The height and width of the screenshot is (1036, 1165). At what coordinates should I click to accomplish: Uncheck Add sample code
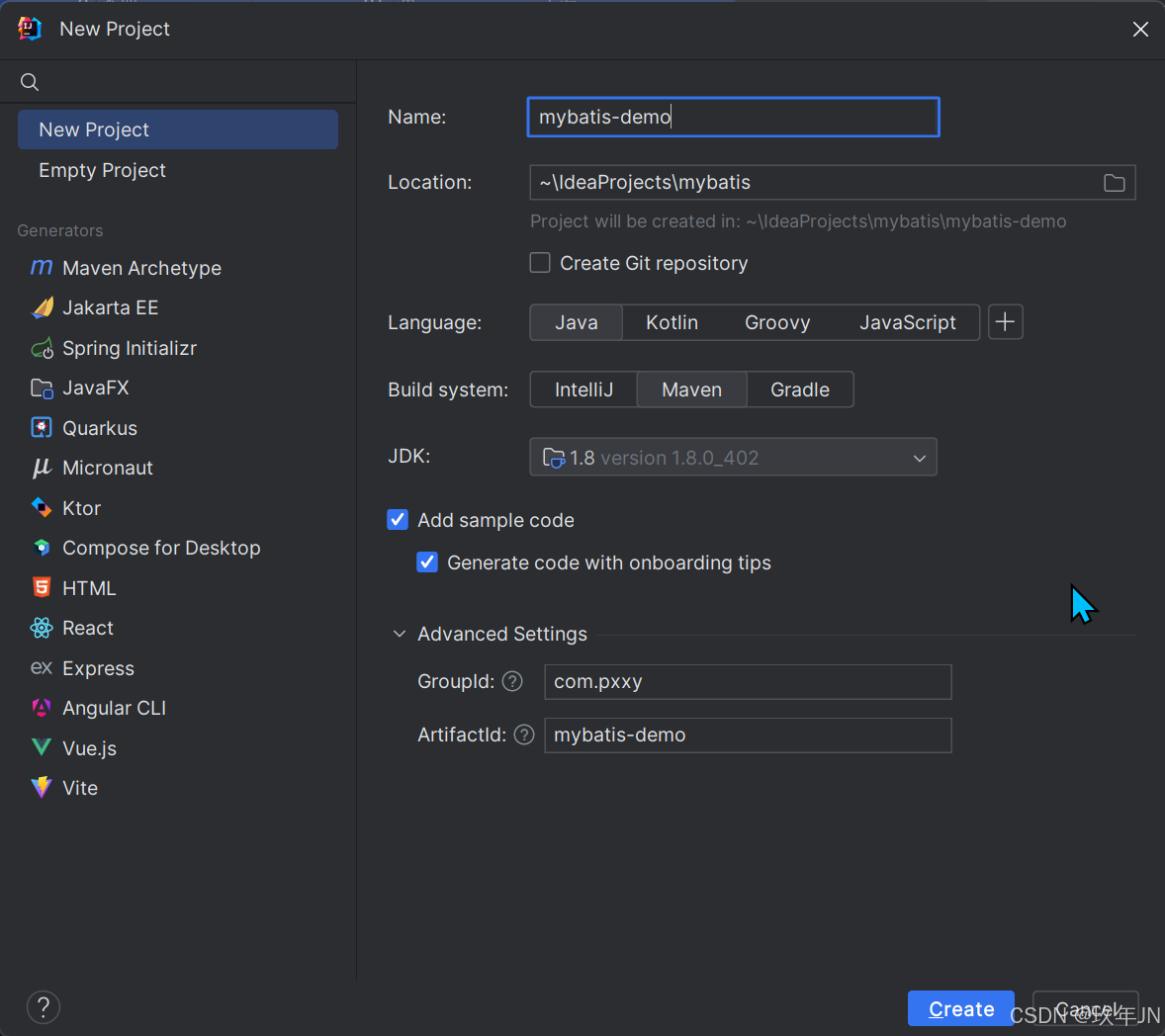tap(398, 520)
